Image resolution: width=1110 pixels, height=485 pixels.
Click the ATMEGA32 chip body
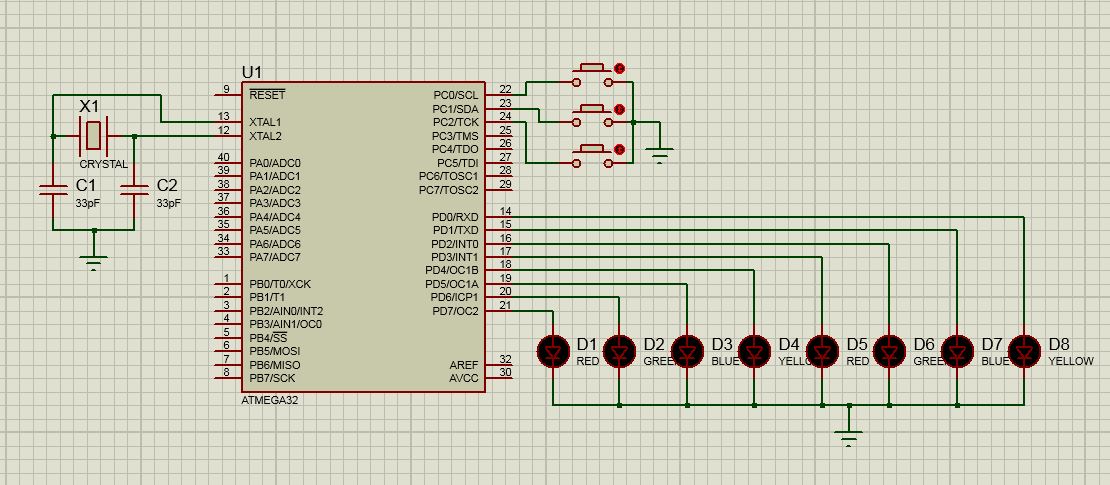tap(362, 236)
